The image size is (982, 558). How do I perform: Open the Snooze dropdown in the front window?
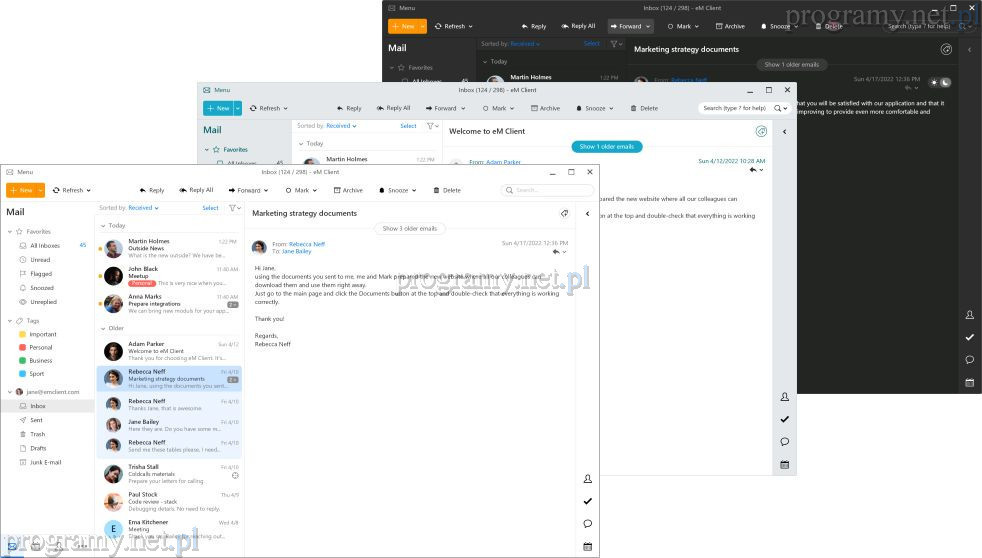[x=398, y=190]
